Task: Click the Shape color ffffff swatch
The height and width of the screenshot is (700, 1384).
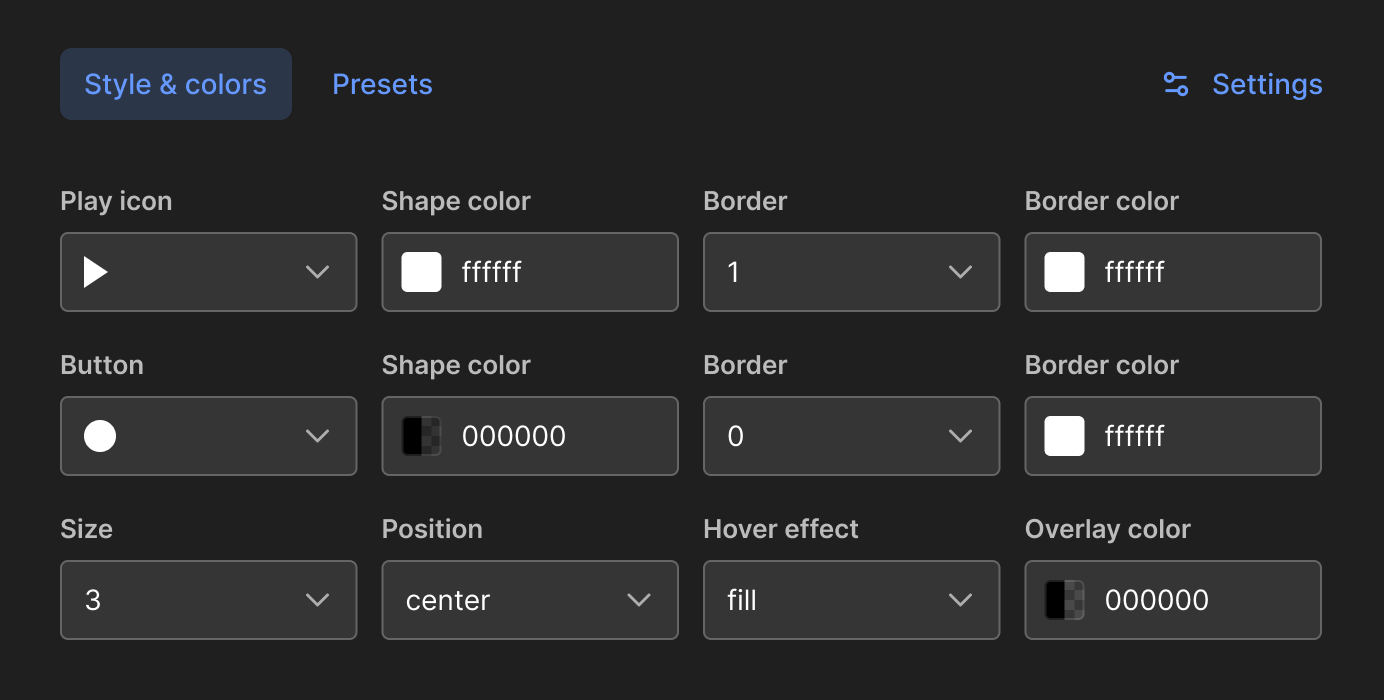Action: 421,271
